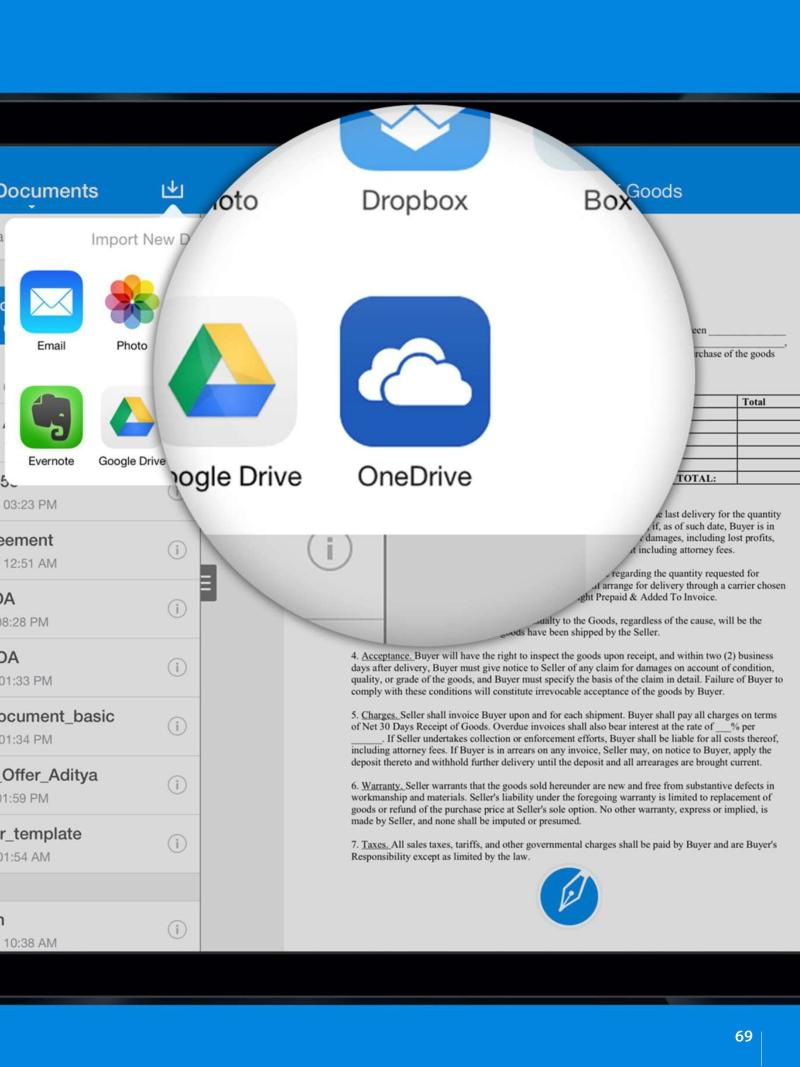Screen dimensions: 800x1067
Task: Show info for _Offer_Aditya document
Action: 177,785
